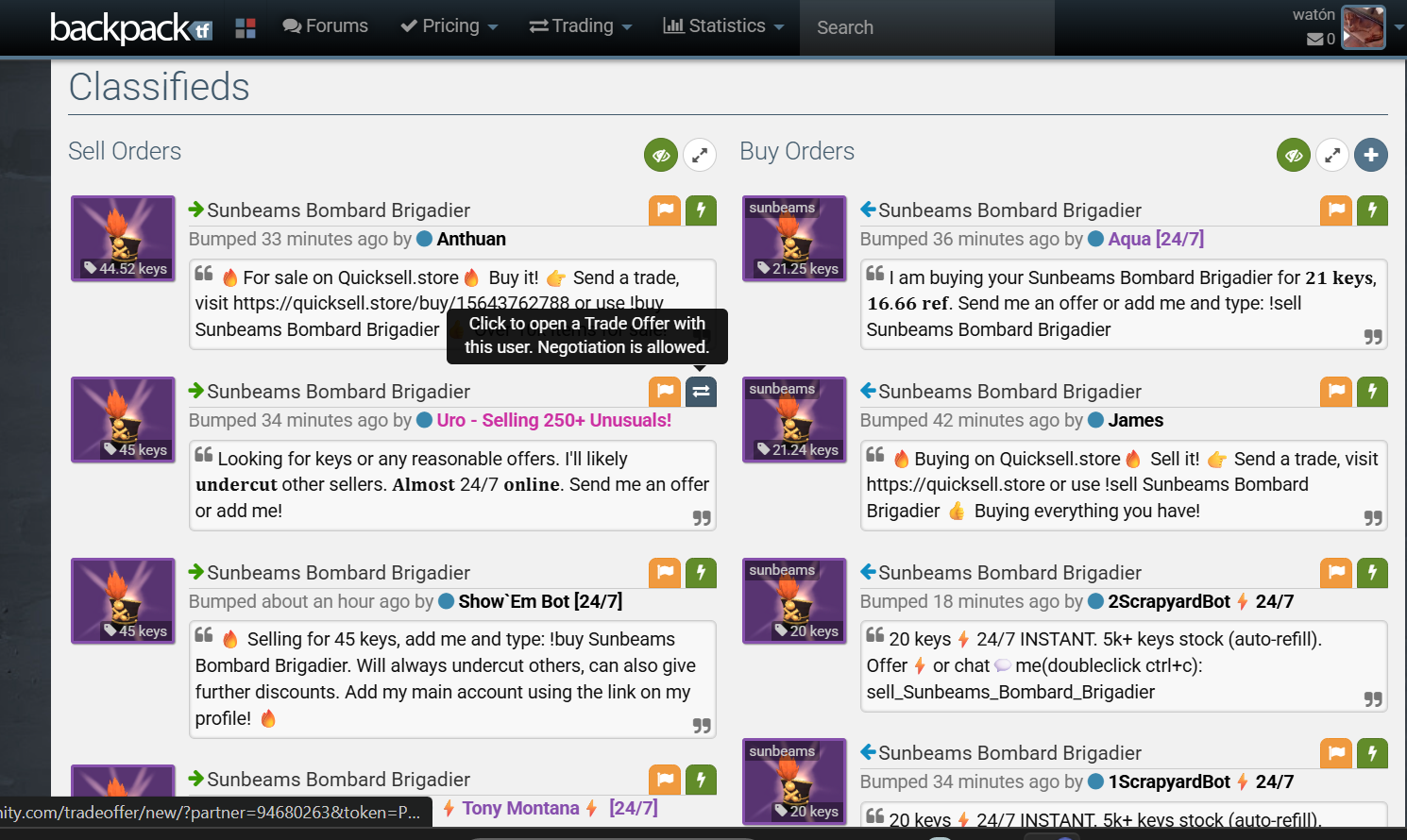Image resolution: width=1407 pixels, height=840 pixels.
Task: Open trade offer with Uro
Action: [x=701, y=391]
